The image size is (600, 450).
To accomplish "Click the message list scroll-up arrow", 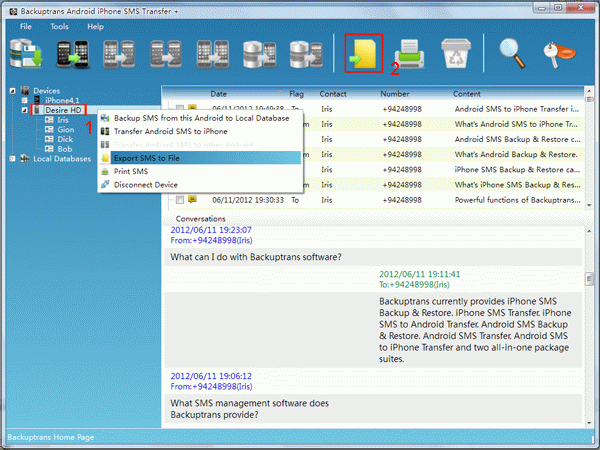I will coord(589,91).
